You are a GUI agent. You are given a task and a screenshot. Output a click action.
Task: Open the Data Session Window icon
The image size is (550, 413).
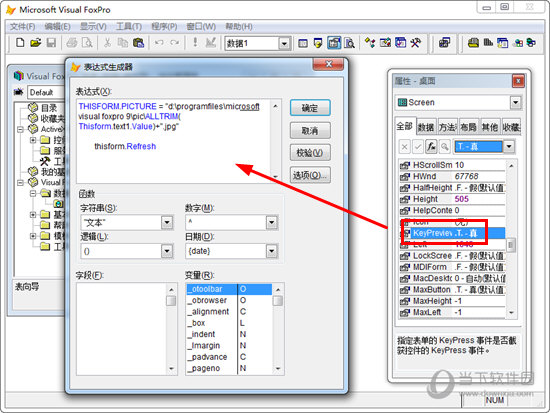[318, 43]
